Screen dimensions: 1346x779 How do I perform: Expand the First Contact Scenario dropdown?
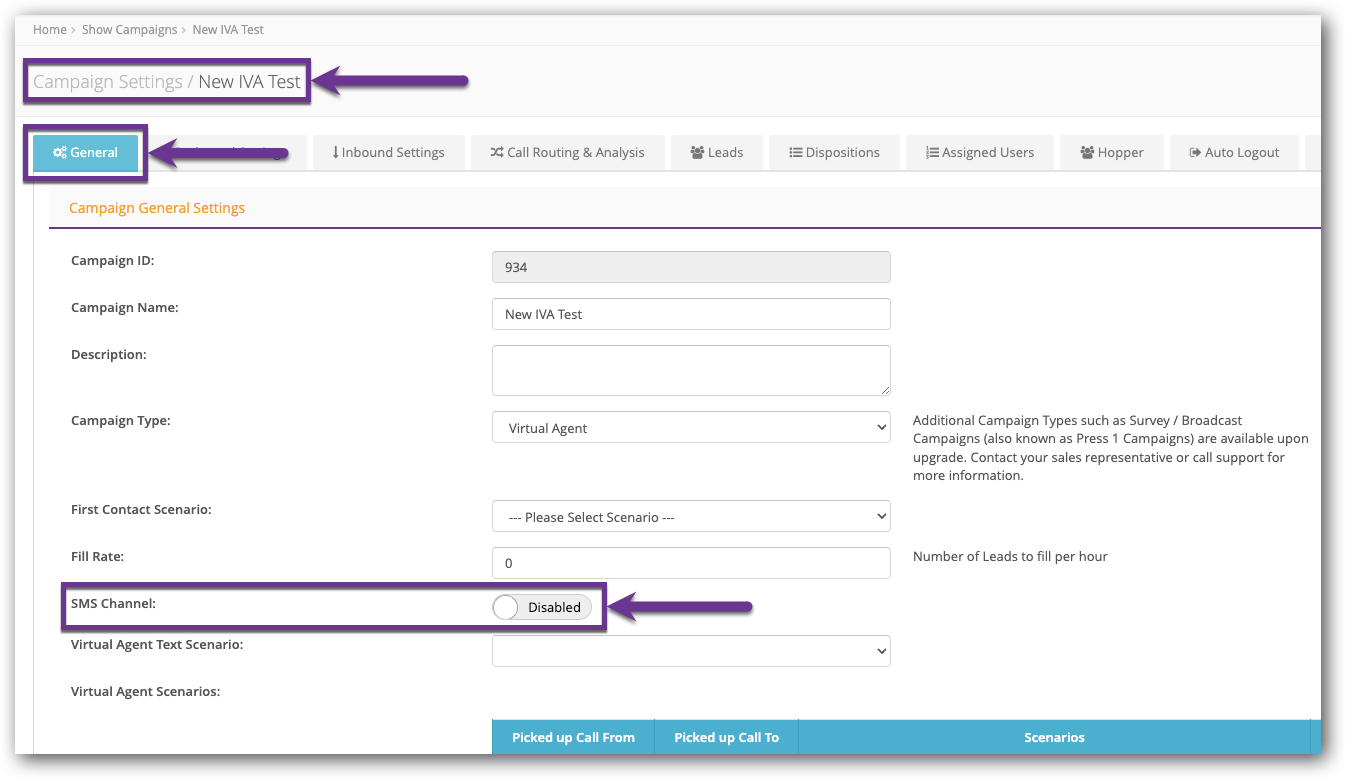(x=691, y=517)
